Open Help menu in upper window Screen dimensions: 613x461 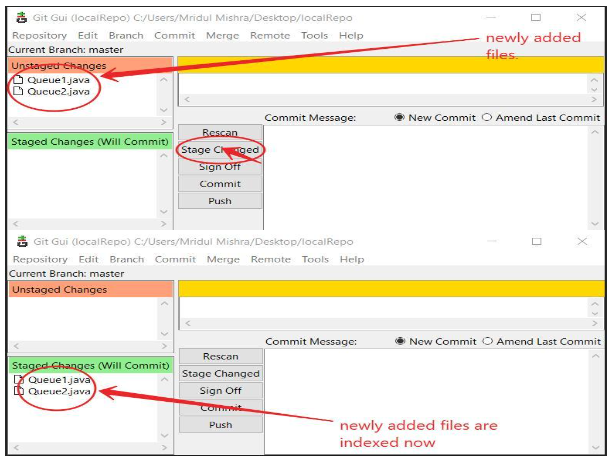click(351, 36)
